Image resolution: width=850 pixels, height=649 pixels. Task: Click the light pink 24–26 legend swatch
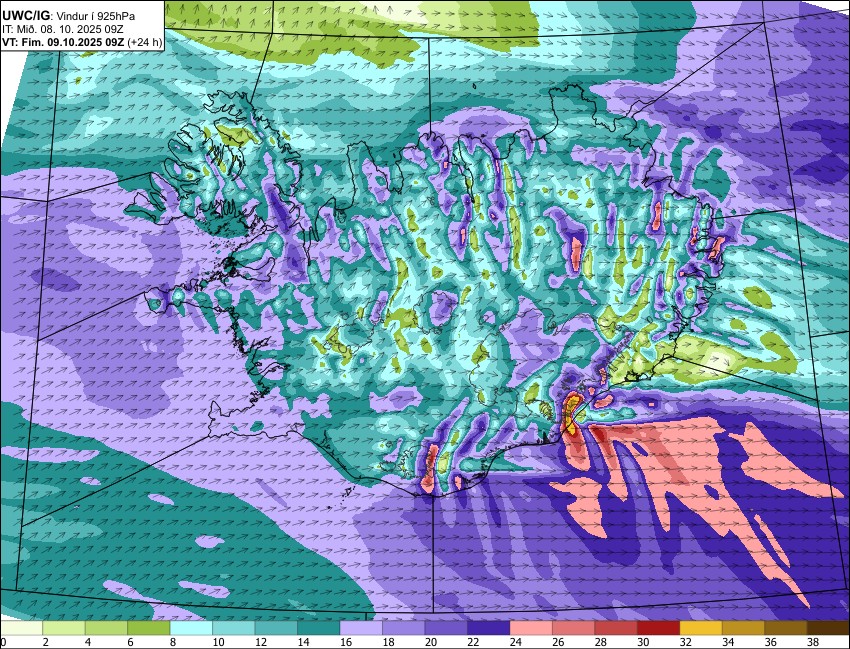point(531,628)
